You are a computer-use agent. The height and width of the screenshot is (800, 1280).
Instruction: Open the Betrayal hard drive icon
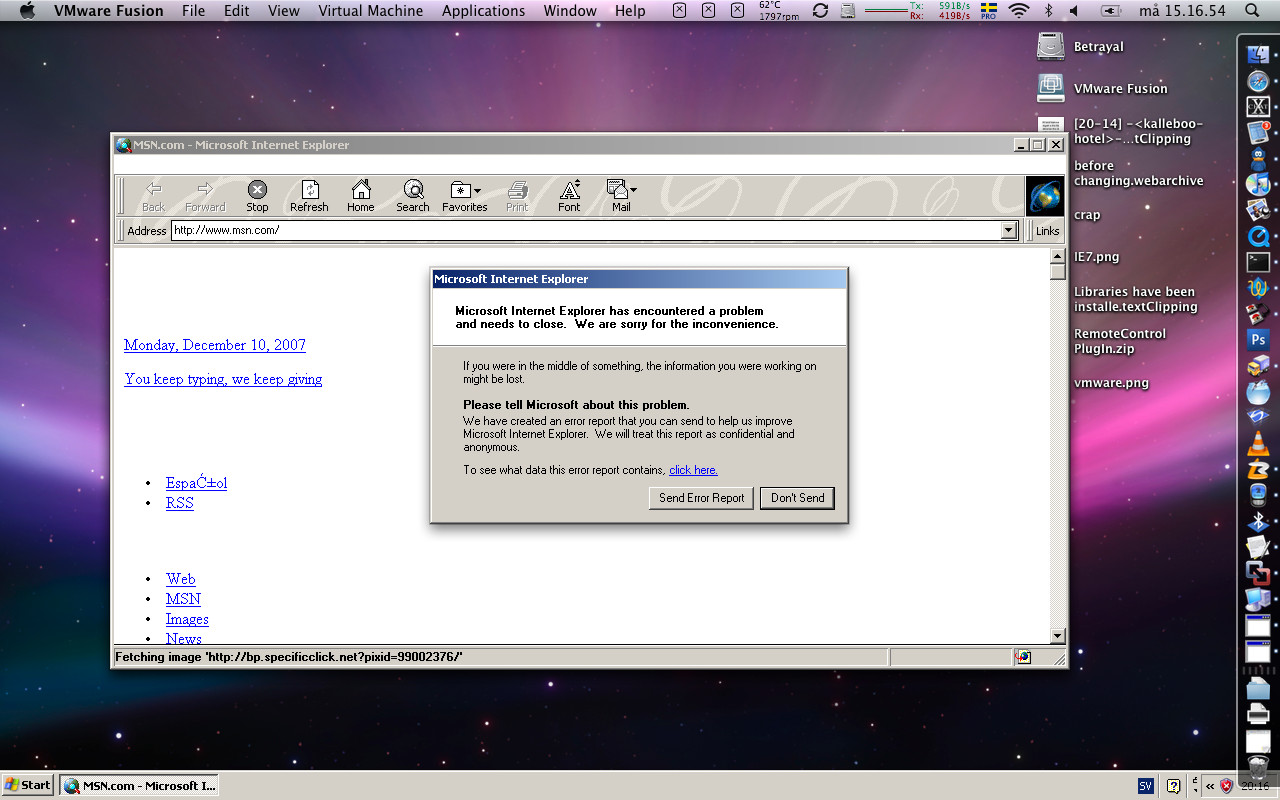tap(1051, 47)
